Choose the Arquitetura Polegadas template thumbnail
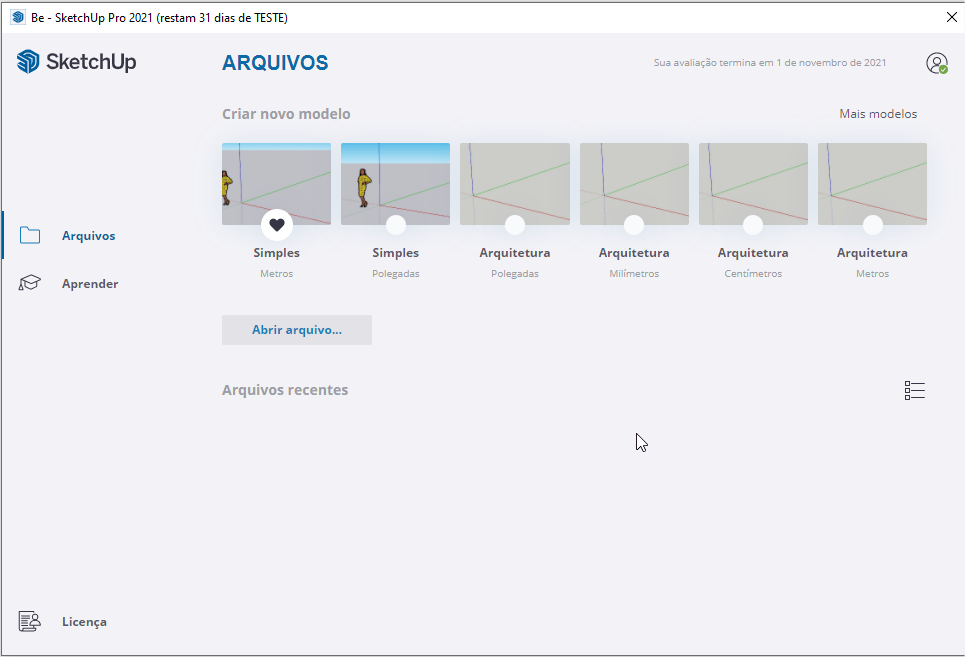Screen dimensions: 965x657 click(515, 183)
